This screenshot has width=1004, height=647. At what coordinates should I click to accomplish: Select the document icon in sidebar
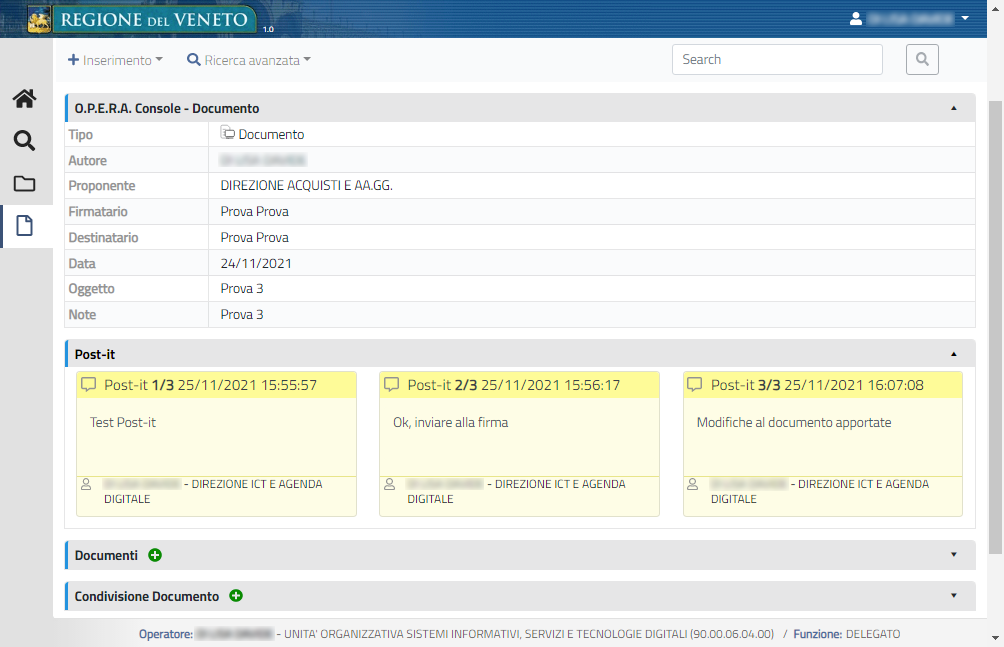click(x=24, y=225)
